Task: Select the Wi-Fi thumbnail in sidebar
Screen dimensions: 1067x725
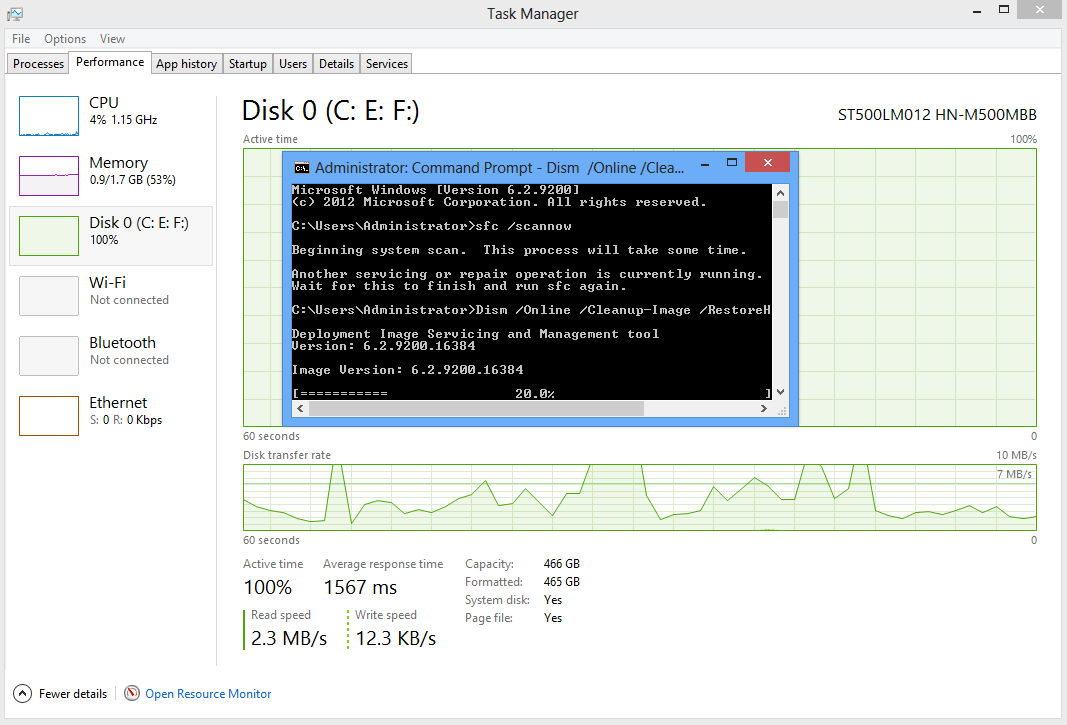Action: click(49, 295)
